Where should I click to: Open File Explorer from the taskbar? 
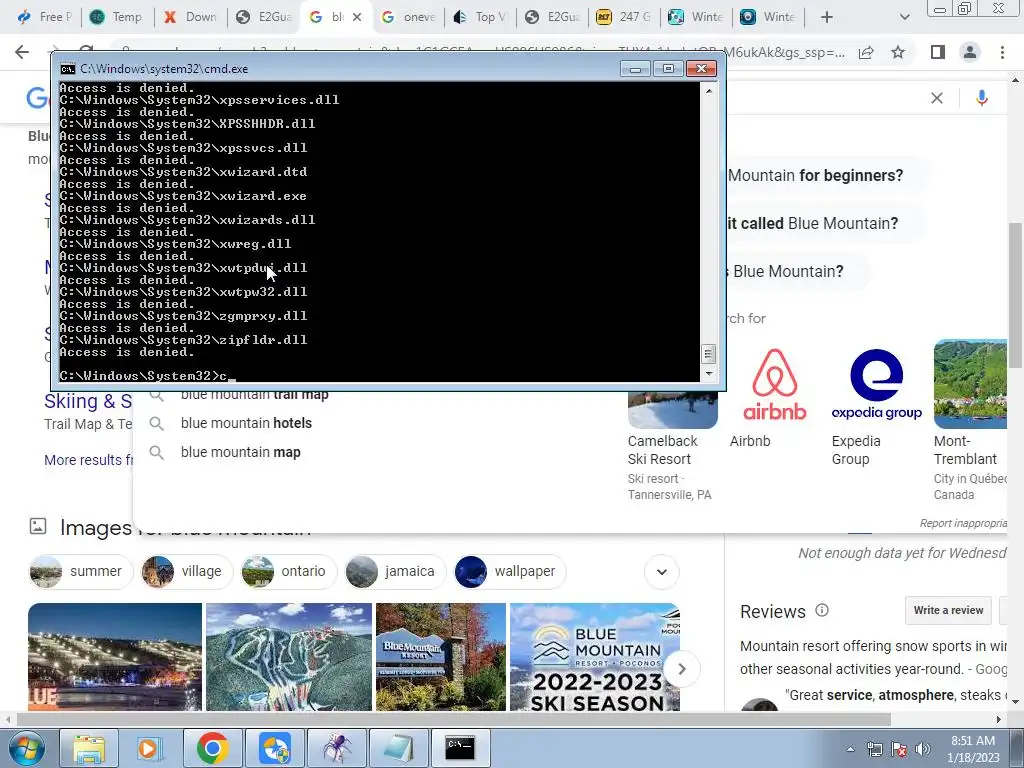click(x=89, y=748)
